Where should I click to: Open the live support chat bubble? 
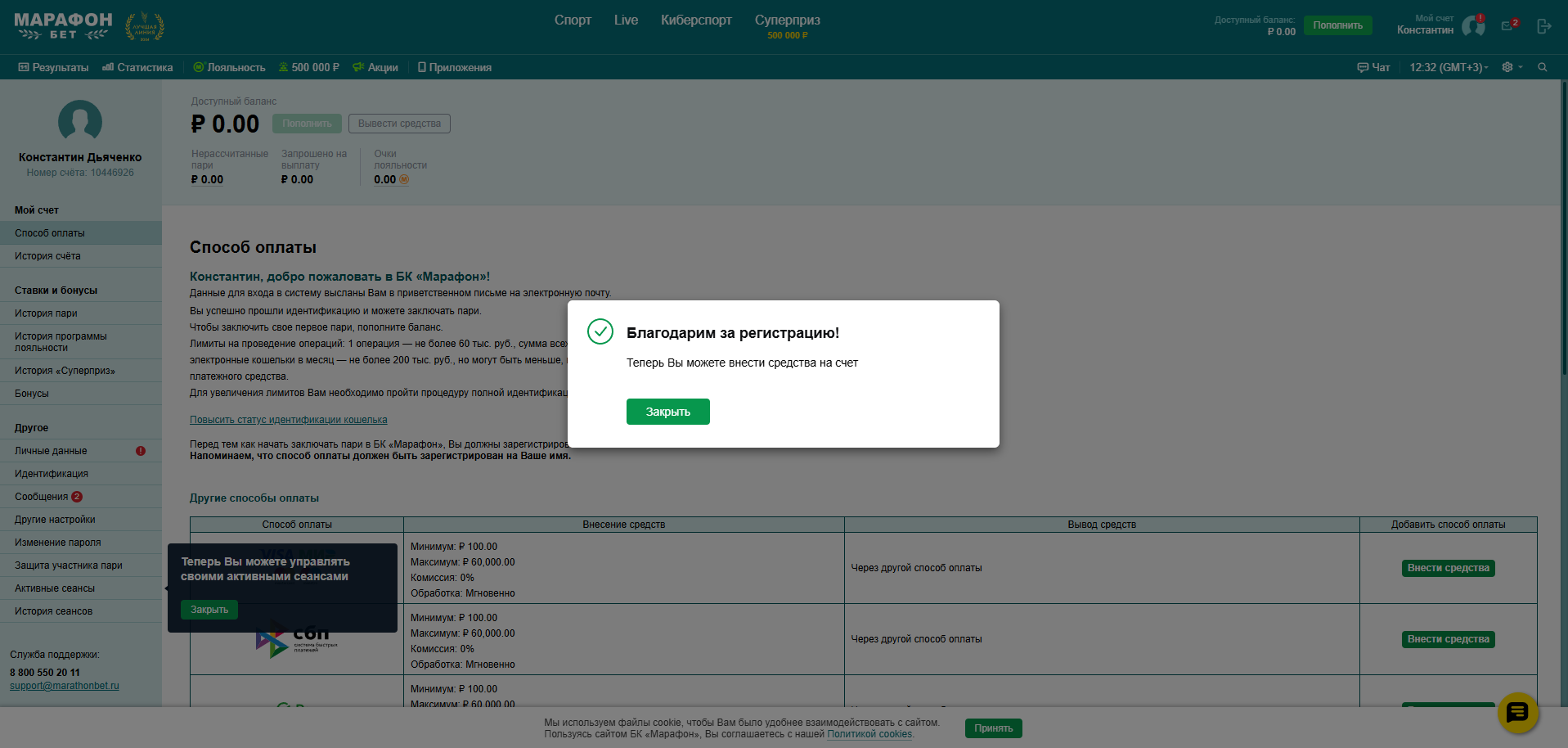[x=1517, y=712]
